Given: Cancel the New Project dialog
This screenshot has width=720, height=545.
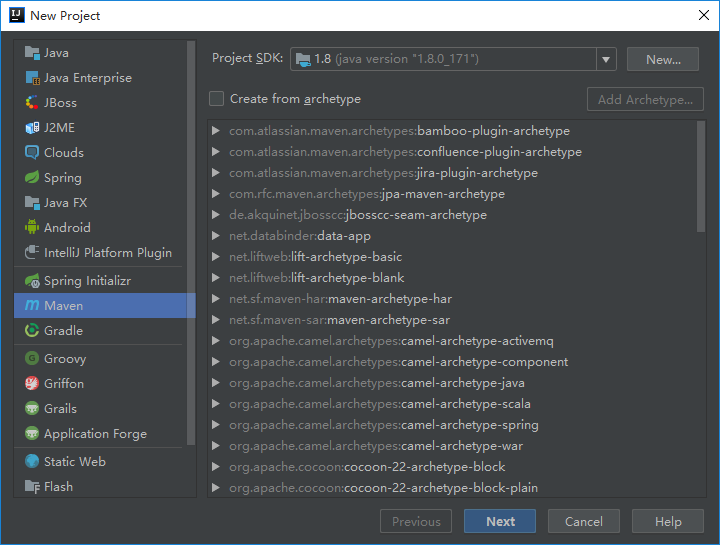Looking at the screenshot, I should 584,521.
